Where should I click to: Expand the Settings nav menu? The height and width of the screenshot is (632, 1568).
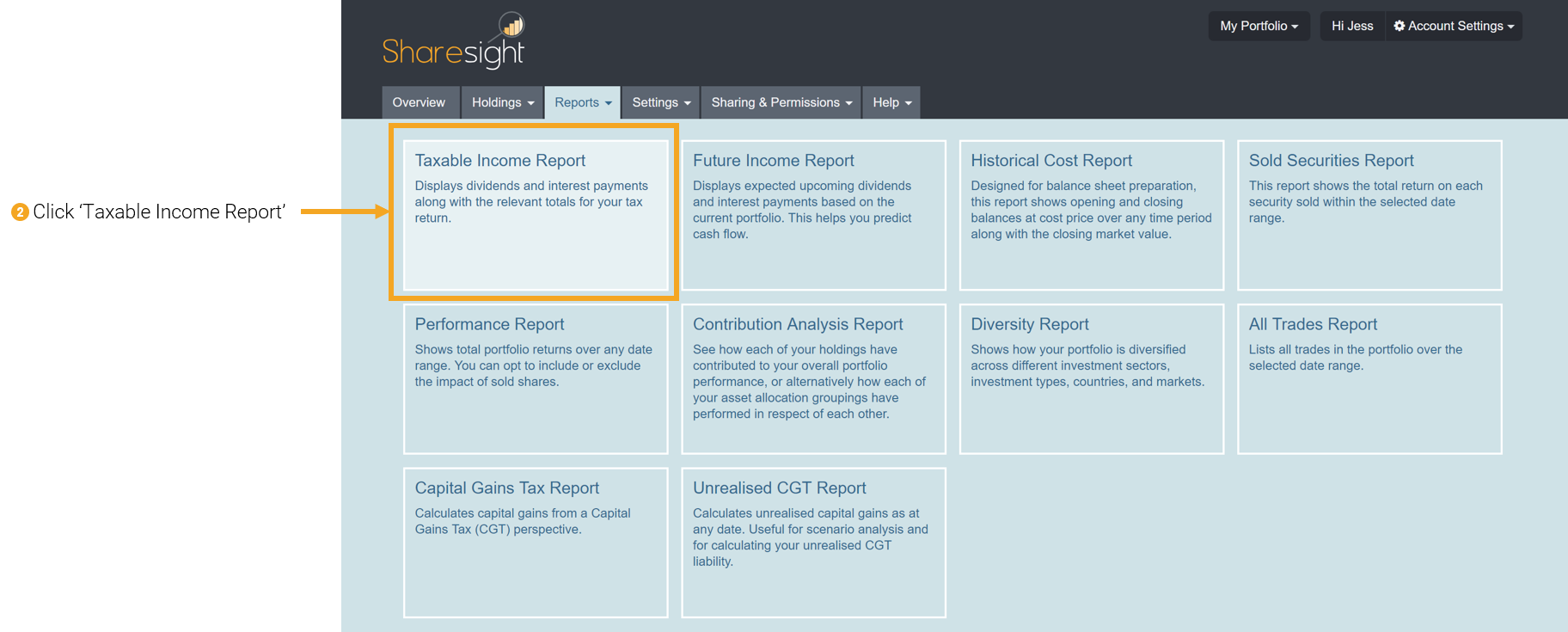click(x=661, y=102)
